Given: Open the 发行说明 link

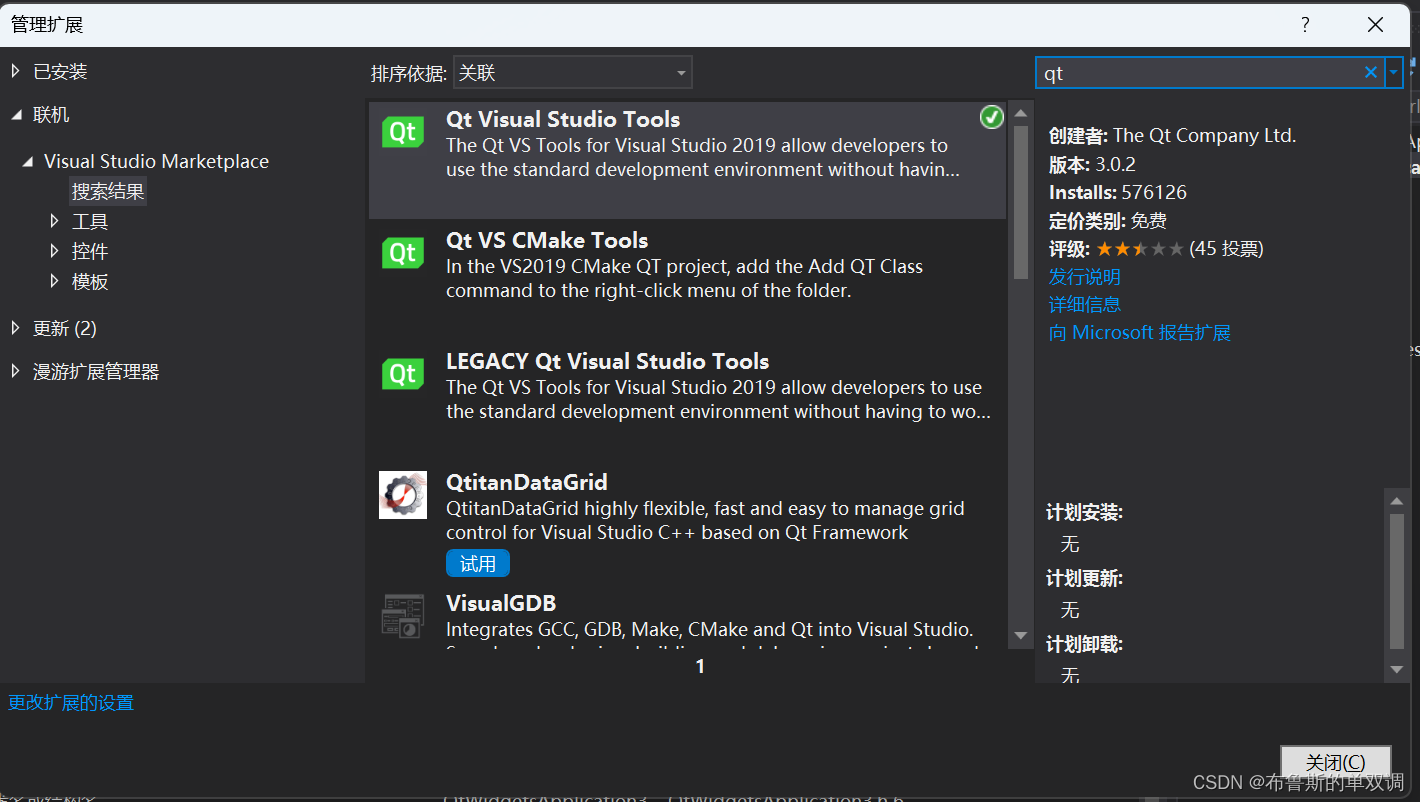Looking at the screenshot, I should [1084, 276].
